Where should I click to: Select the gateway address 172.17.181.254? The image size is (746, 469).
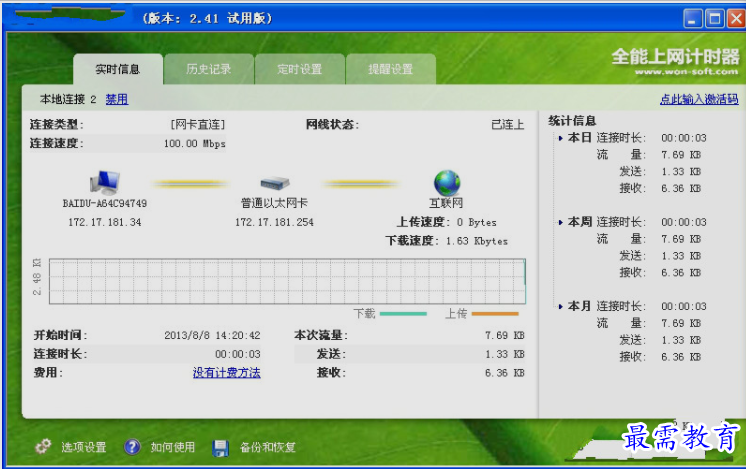pyautogui.click(x=275, y=222)
